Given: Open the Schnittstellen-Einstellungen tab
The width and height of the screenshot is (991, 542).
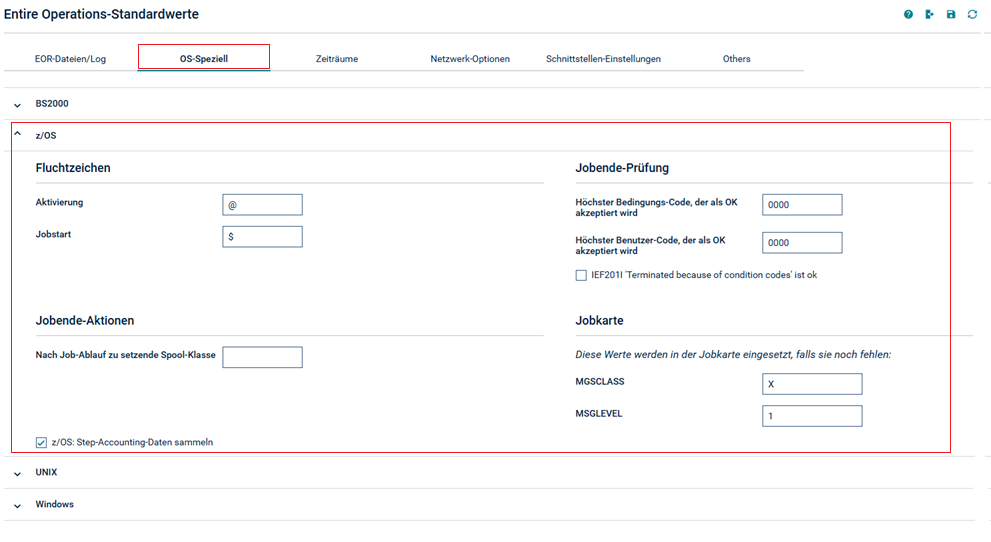Looking at the screenshot, I should (604, 59).
